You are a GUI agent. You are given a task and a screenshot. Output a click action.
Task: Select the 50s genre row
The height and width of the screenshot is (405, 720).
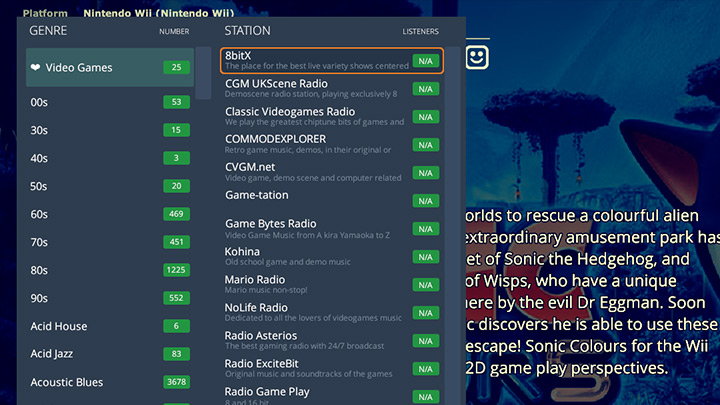pyautogui.click(x=110, y=186)
